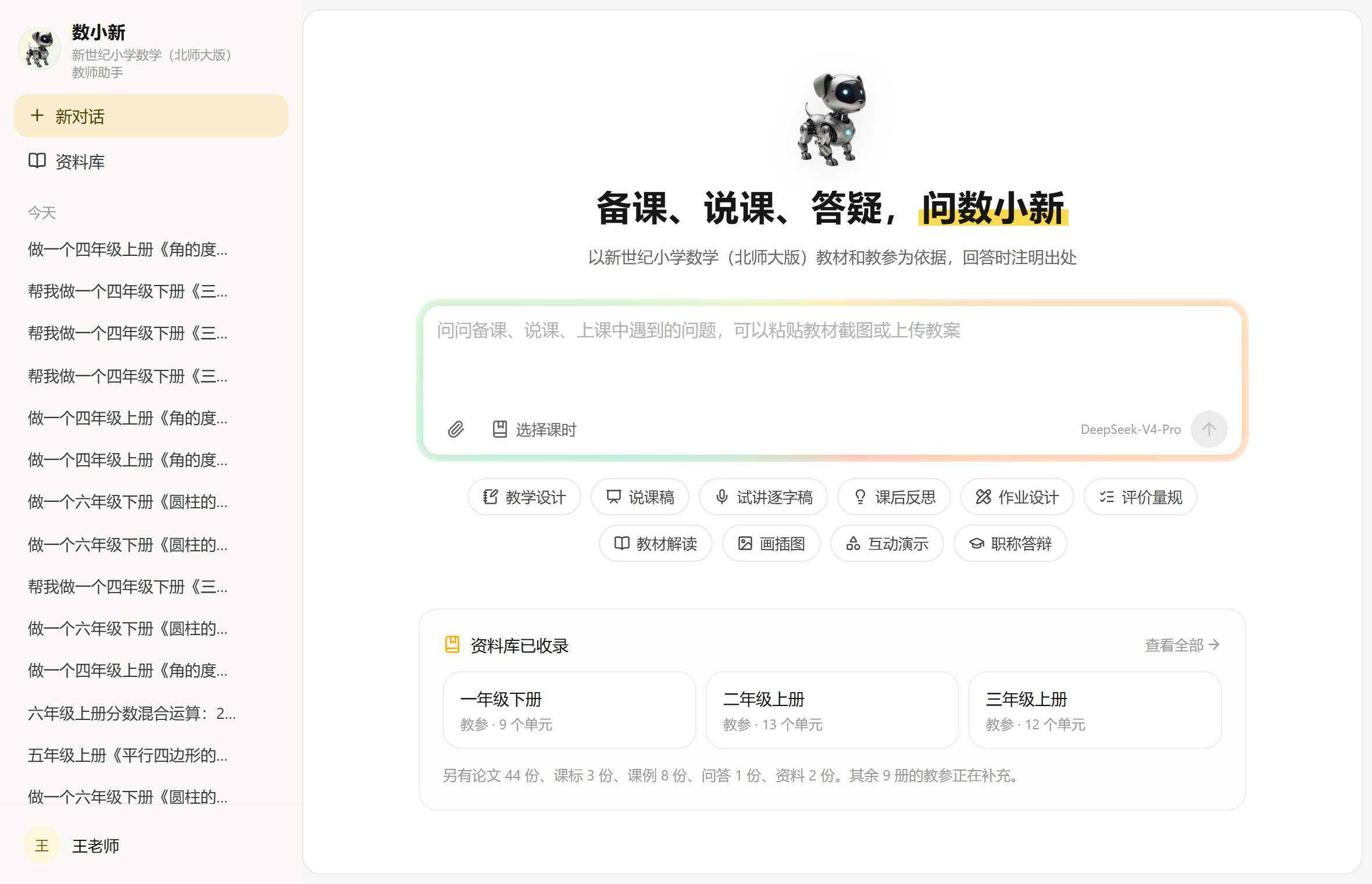Click the 教学设计 chip

coord(524,497)
